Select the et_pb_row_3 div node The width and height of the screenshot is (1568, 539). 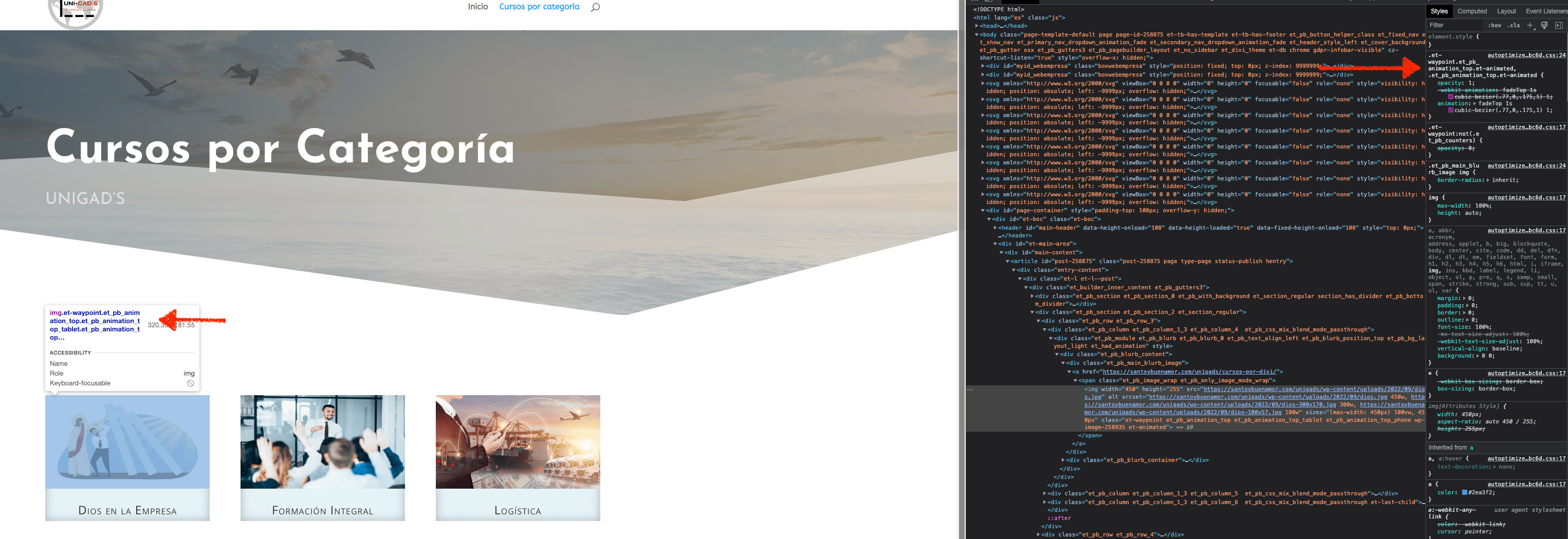[x=1101, y=321]
